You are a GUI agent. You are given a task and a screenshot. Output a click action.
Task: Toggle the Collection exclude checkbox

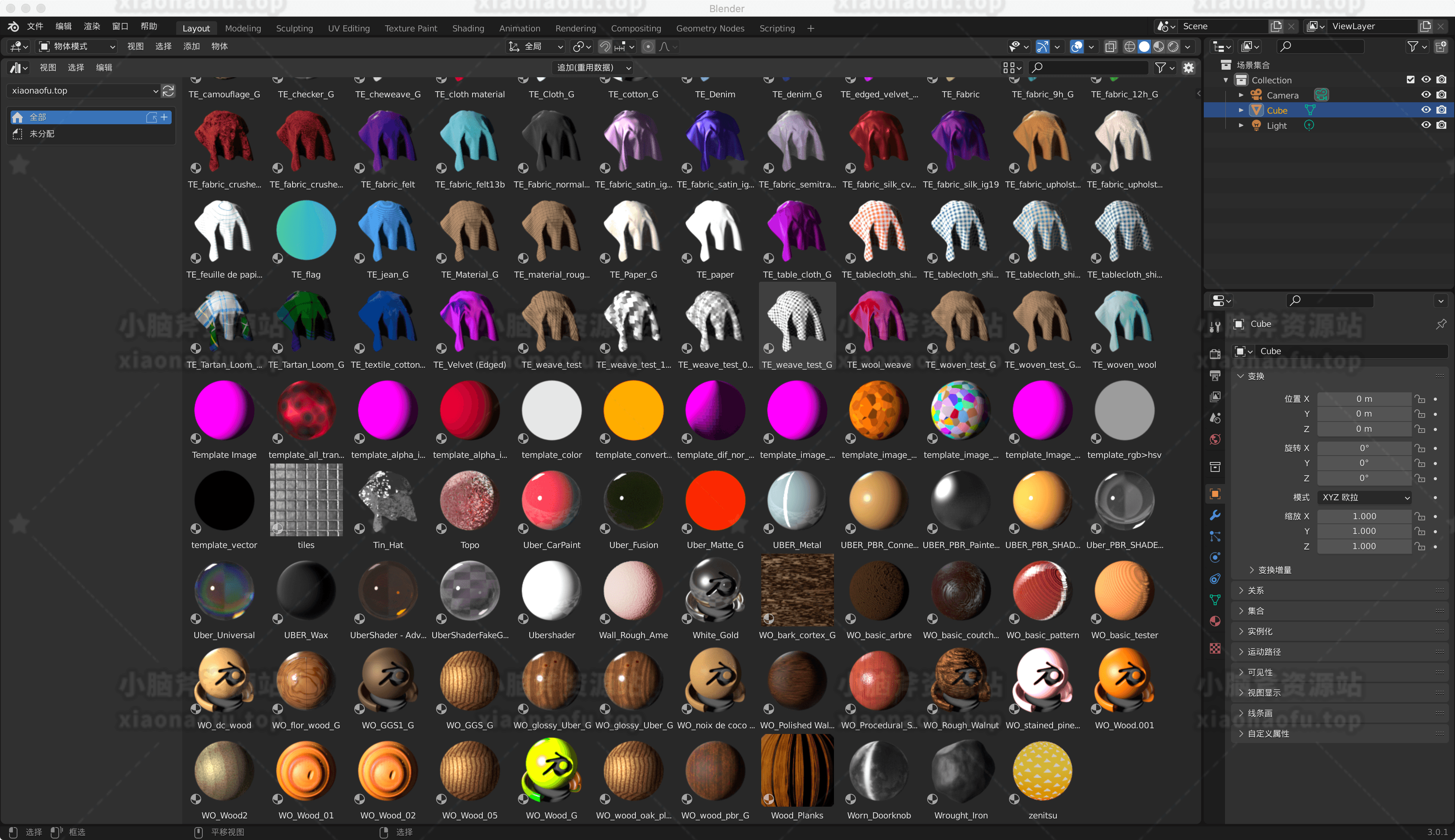pyautogui.click(x=1411, y=80)
